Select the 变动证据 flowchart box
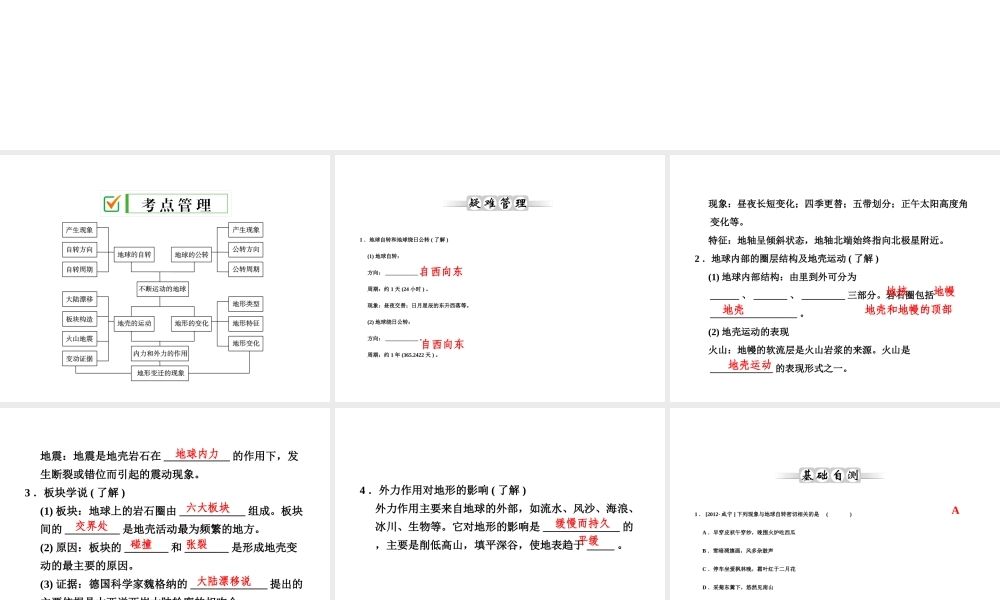Screen dimensions: 1000x600 click(x=80, y=358)
